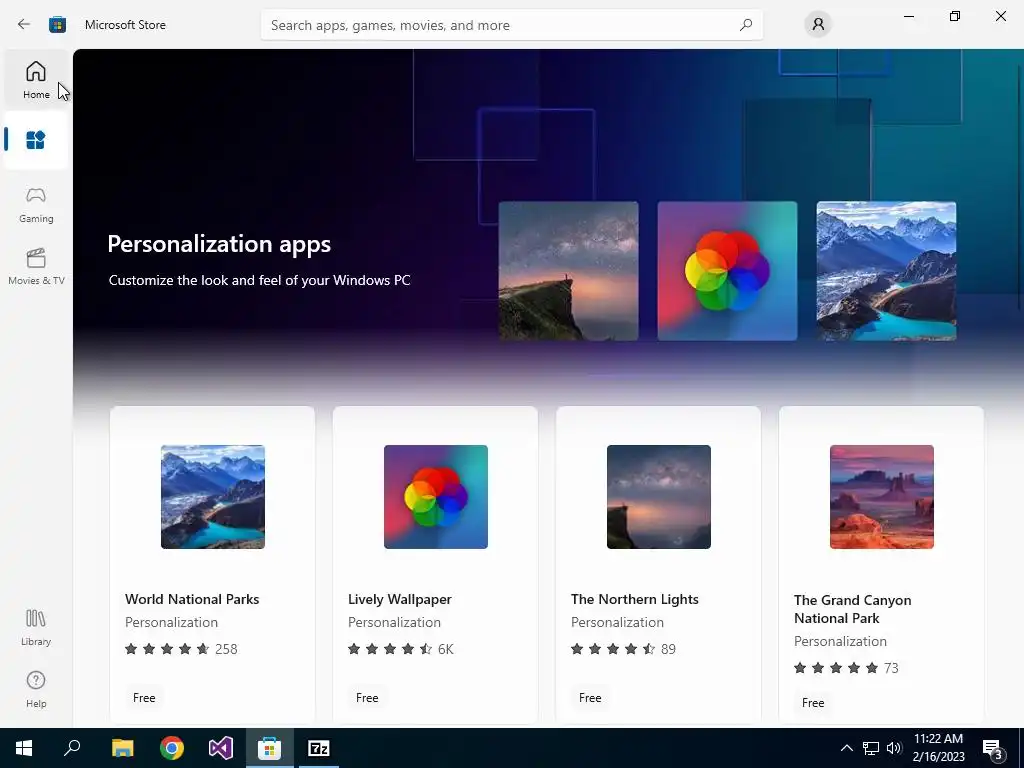The image size is (1024, 768).
Task: Focus the Search apps, games, movies field
Action: 512,25
